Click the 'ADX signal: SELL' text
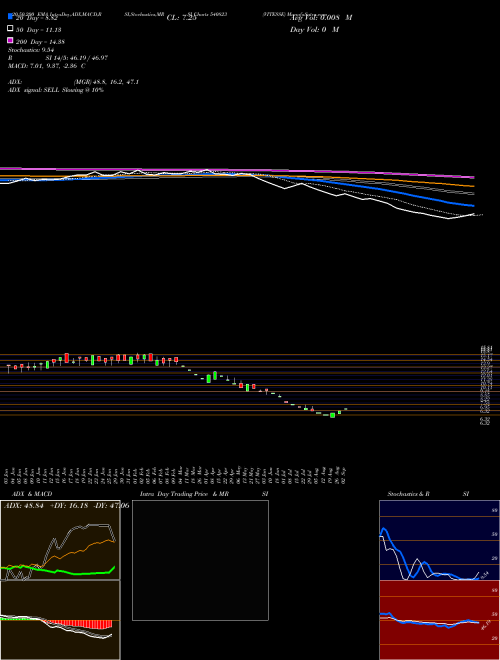The image size is (500, 660). 56,90
